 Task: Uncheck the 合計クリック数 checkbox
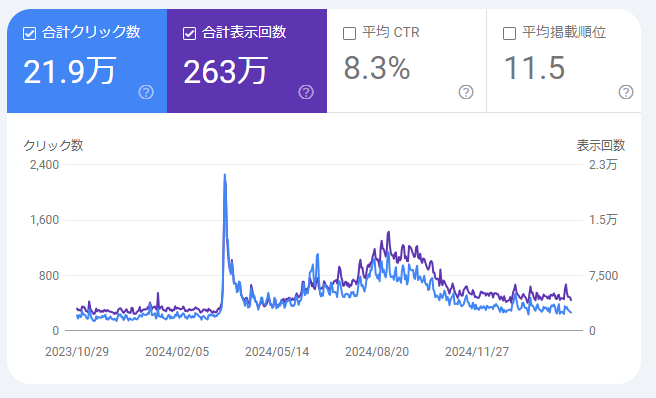29,33
